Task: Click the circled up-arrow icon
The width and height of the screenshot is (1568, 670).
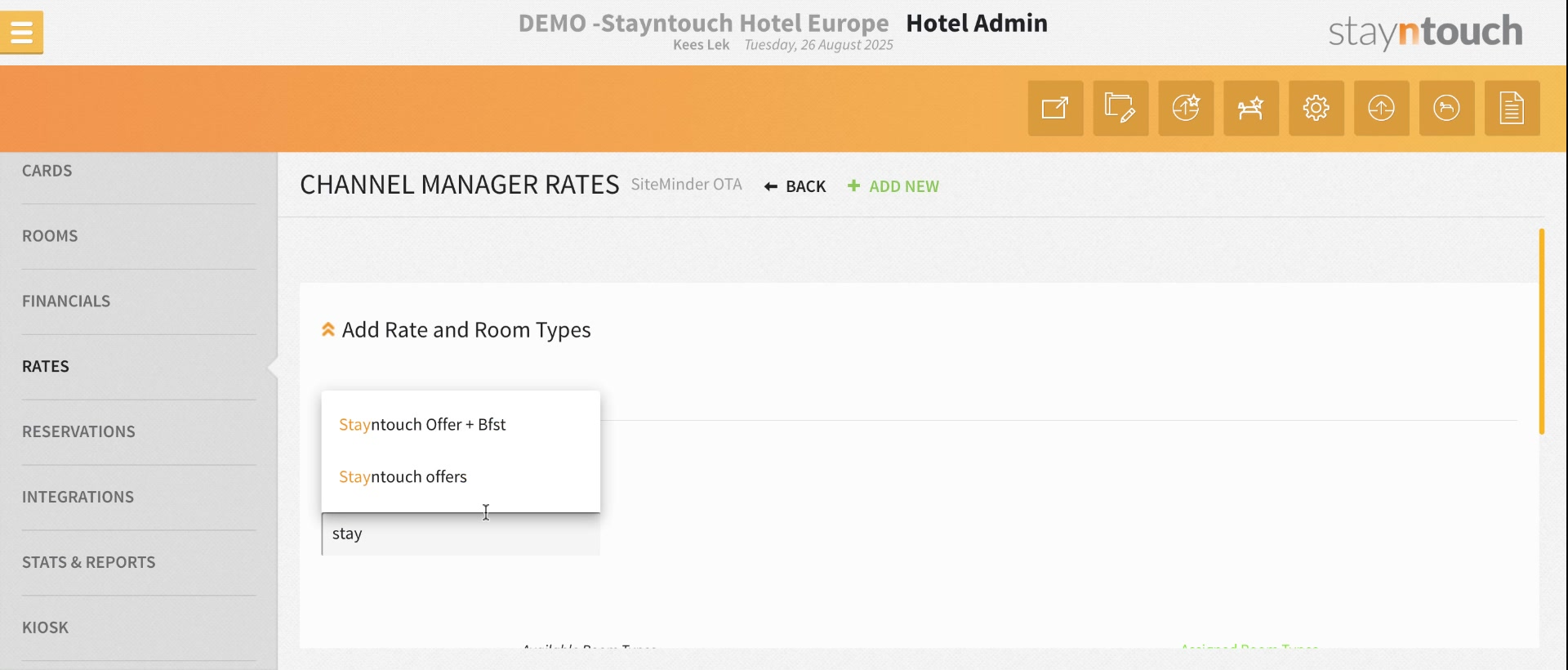Action: point(1382,108)
